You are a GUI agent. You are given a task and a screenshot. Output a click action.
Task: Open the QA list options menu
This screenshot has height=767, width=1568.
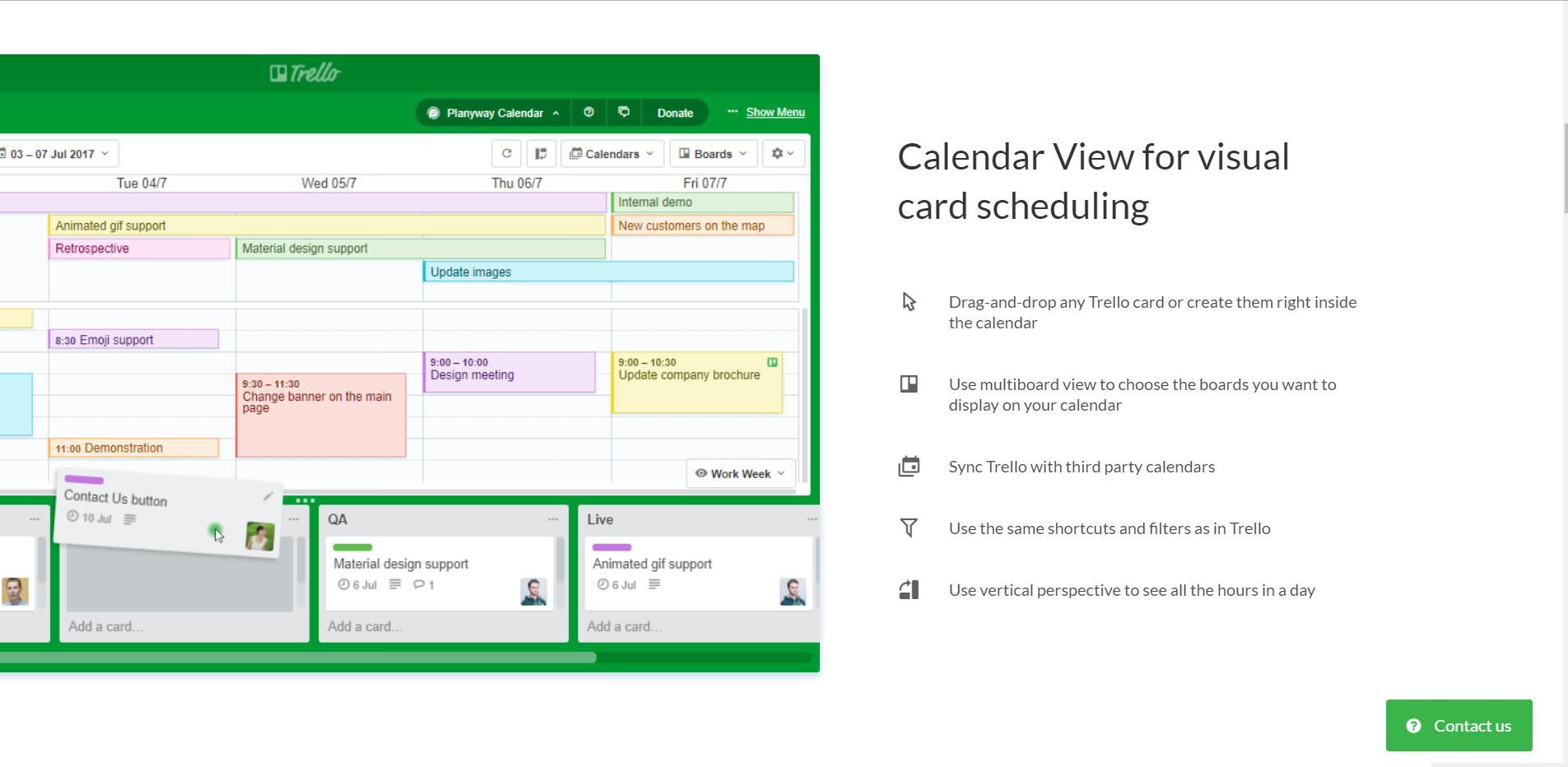(x=552, y=519)
